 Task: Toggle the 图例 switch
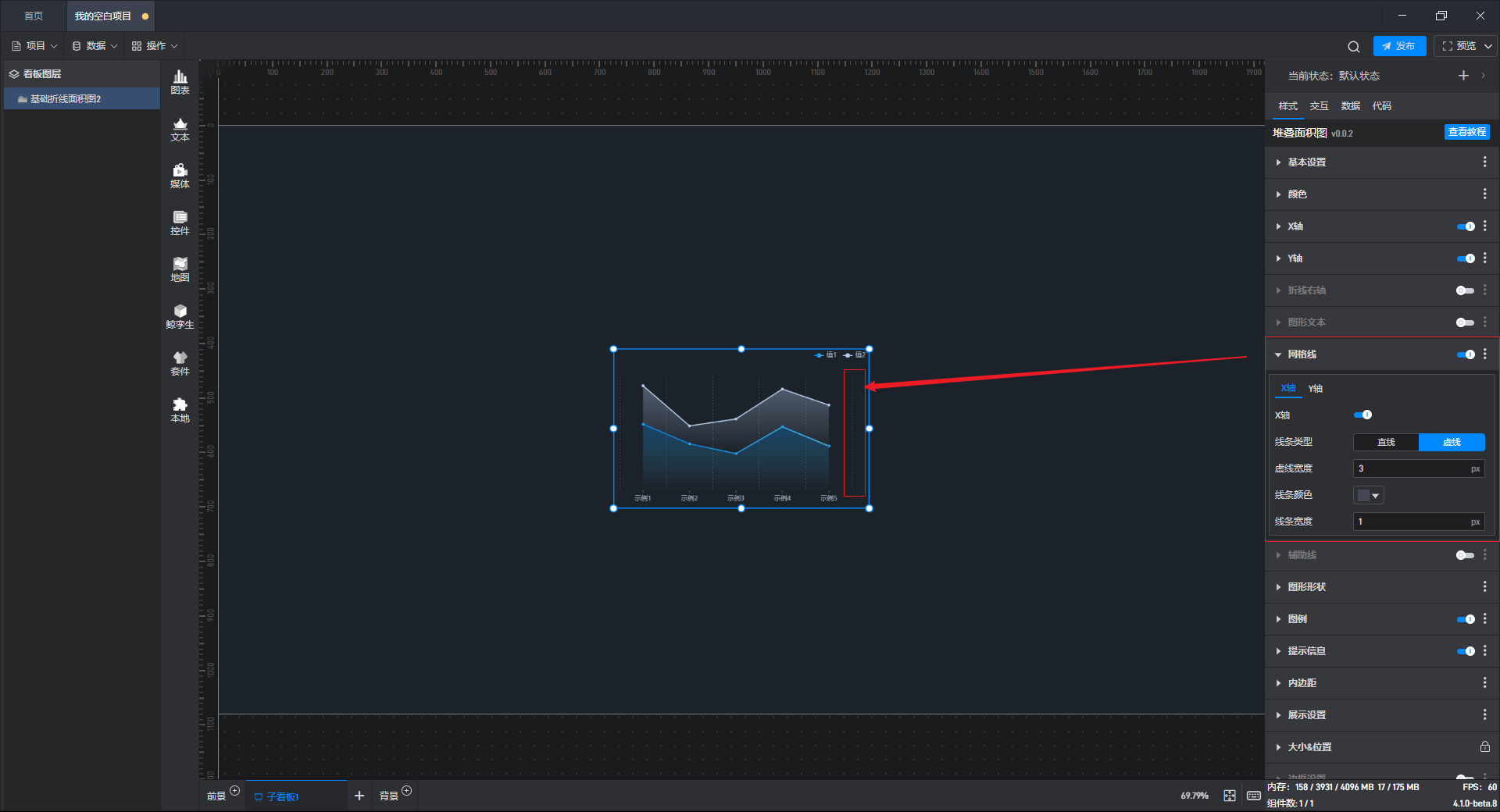(x=1466, y=619)
